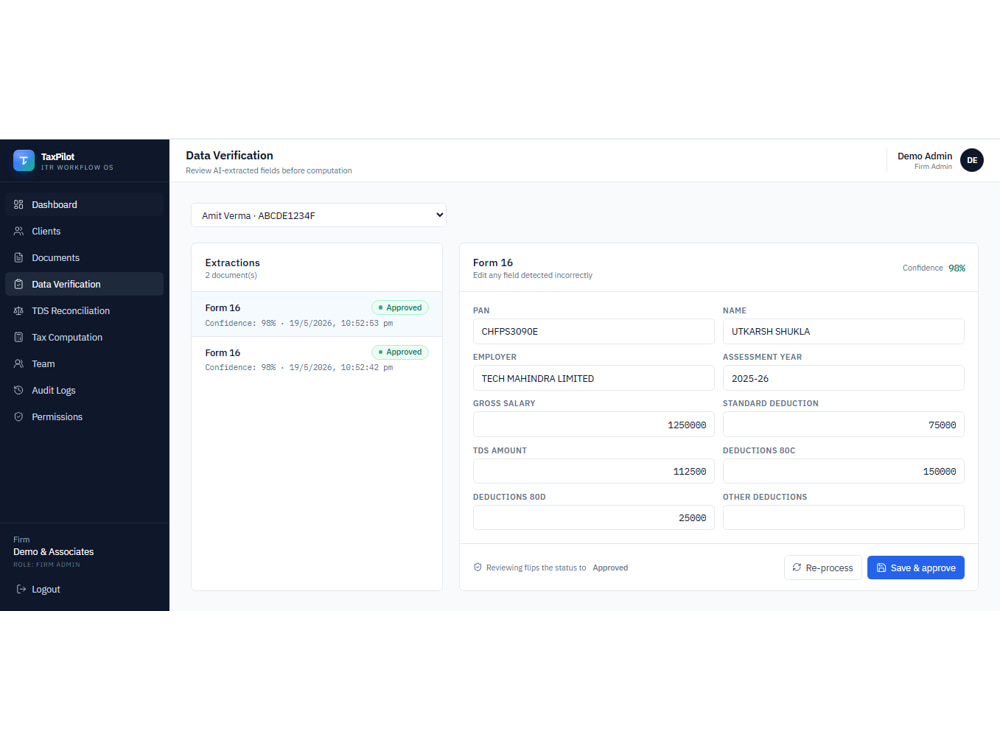This screenshot has height=750, width=1000.
Task: Click the Re-process button
Action: pyautogui.click(x=823, y=568)
